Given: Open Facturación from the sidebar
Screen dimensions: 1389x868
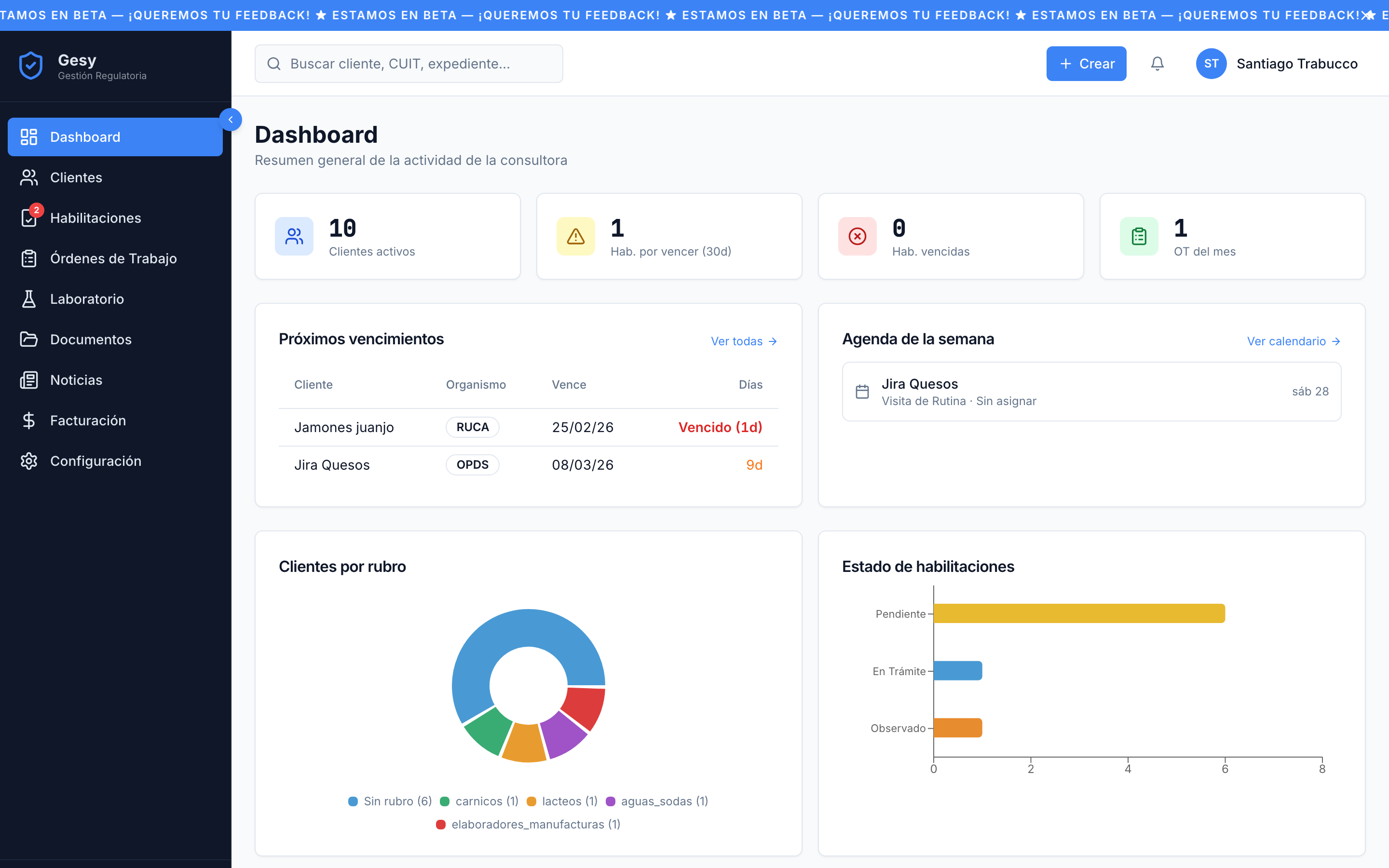Looking at the screenshot, I should click(88, 420).
